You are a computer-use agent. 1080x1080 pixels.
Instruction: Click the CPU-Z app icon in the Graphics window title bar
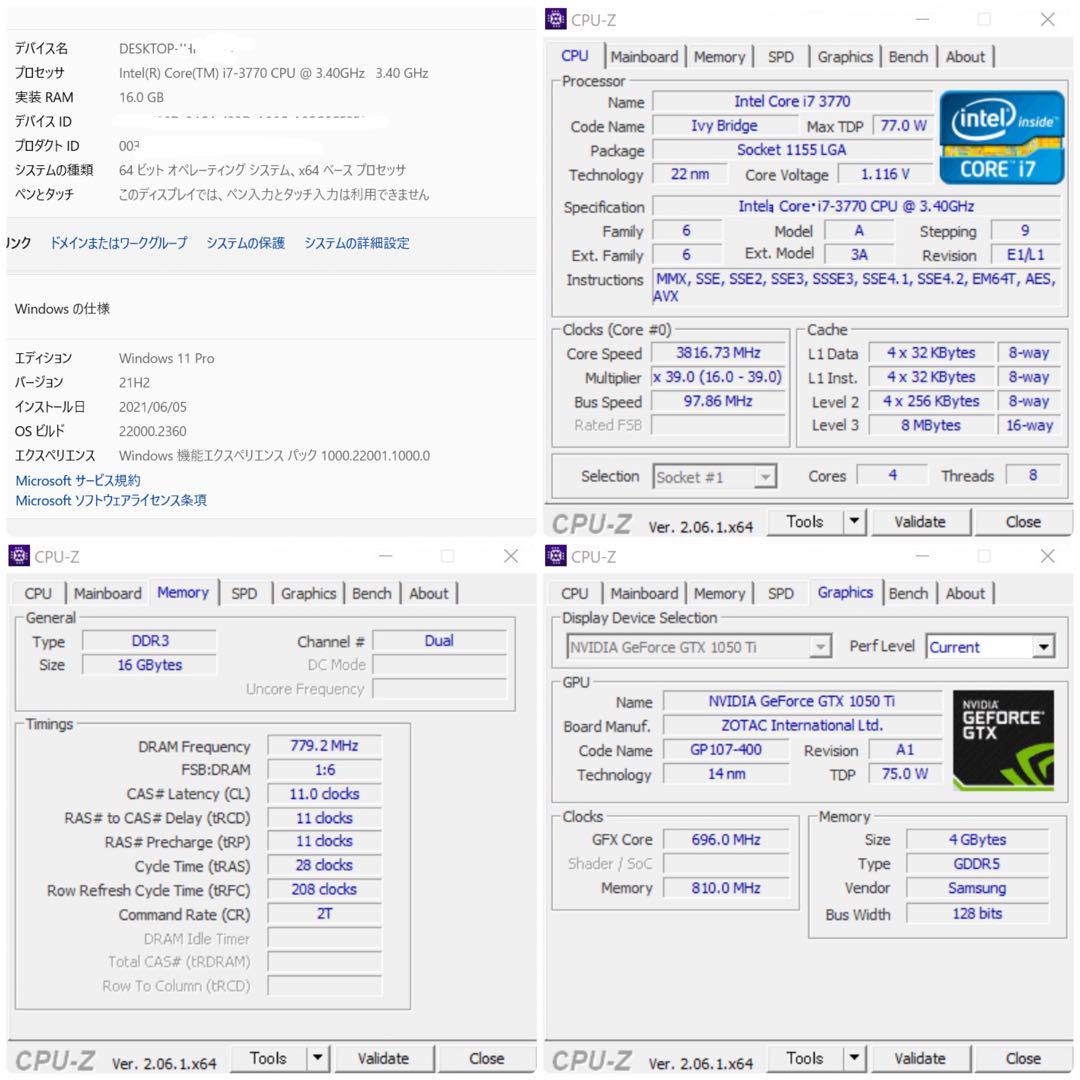pyautogui.click(x=555, y=555)
